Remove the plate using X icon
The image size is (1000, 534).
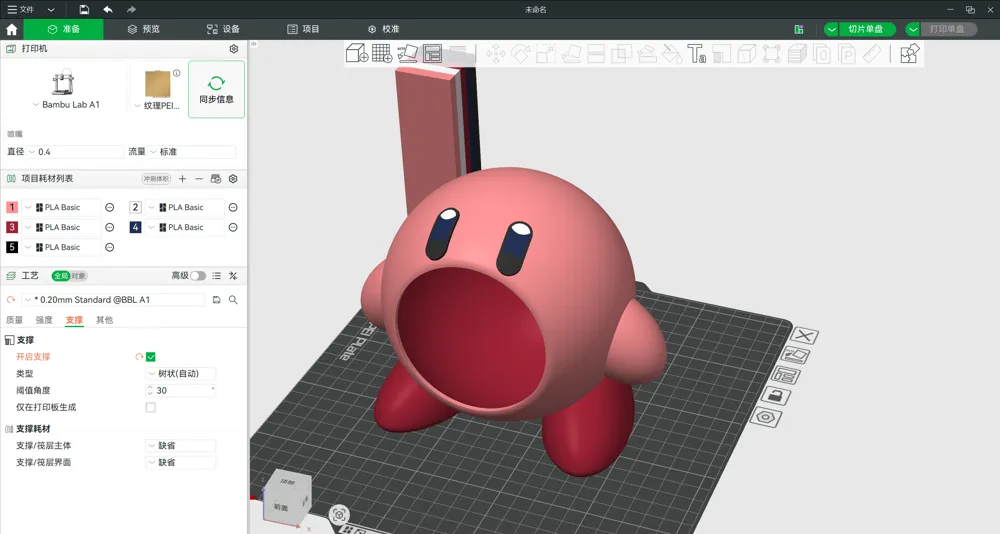[x=804, y=336]
